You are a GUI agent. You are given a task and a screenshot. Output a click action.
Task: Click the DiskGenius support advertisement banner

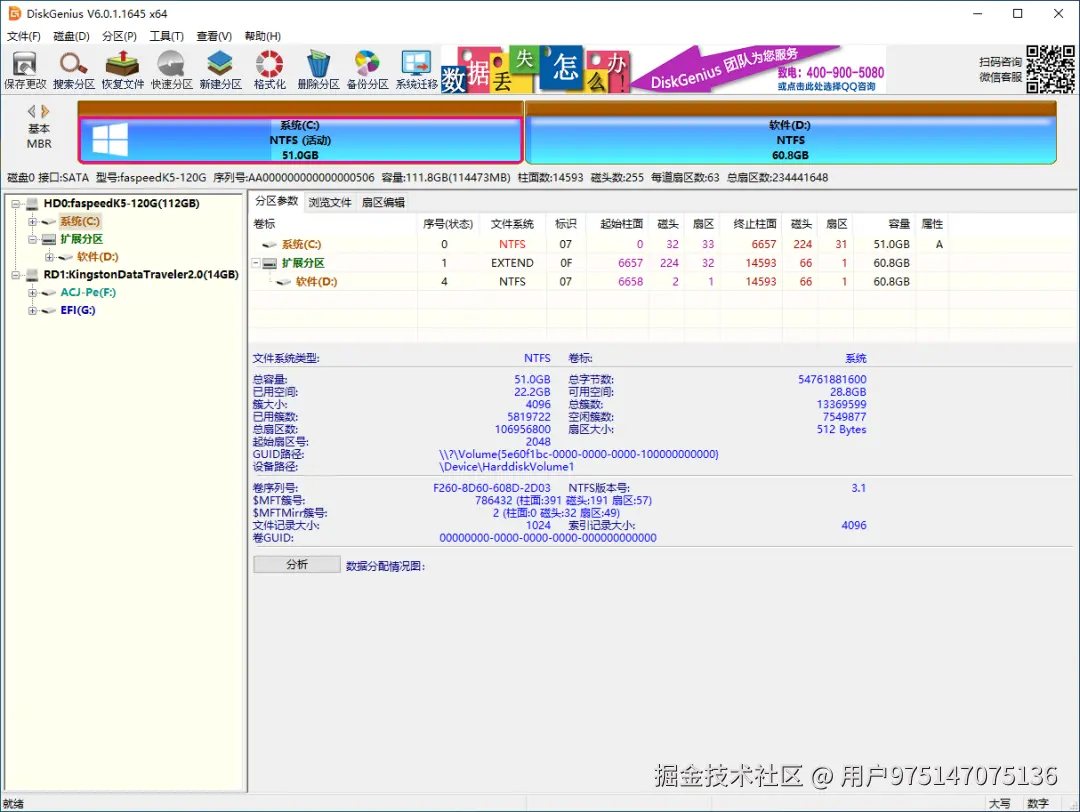(x=663, y=69)
